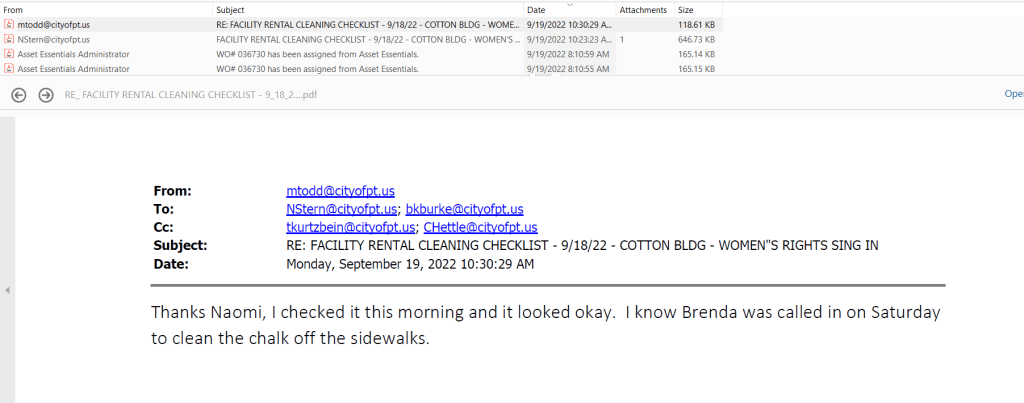1024x403 pixels.
Task: Sort by the Attachments column header
Action: coord(642,9)
